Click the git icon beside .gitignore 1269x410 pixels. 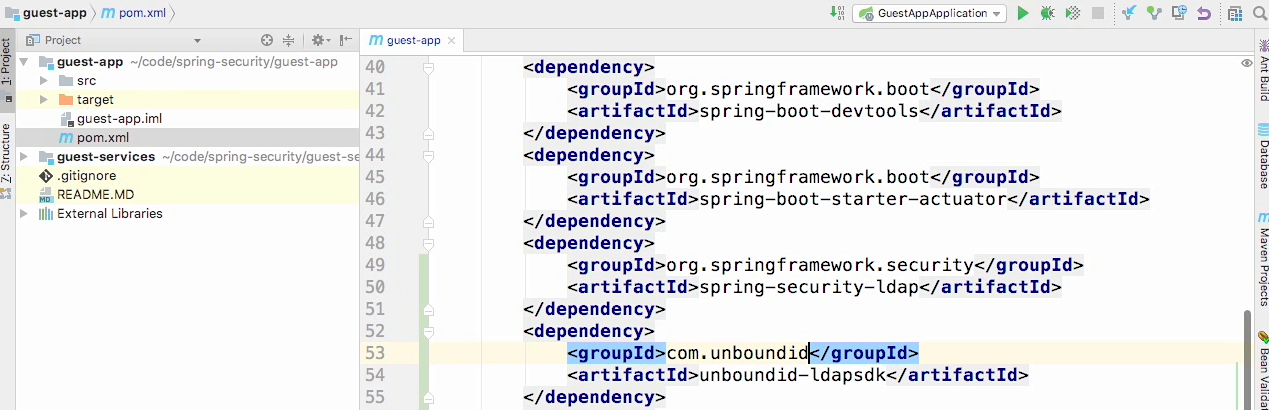tap(46, 176)
